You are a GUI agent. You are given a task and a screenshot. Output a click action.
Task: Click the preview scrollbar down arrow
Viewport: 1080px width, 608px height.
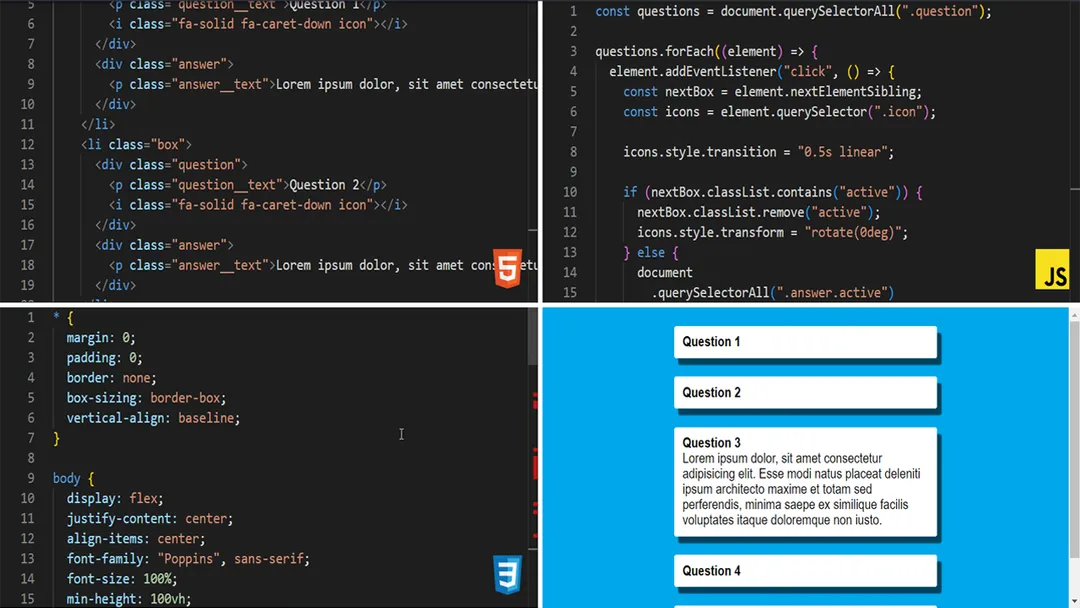coord(1072,598)
